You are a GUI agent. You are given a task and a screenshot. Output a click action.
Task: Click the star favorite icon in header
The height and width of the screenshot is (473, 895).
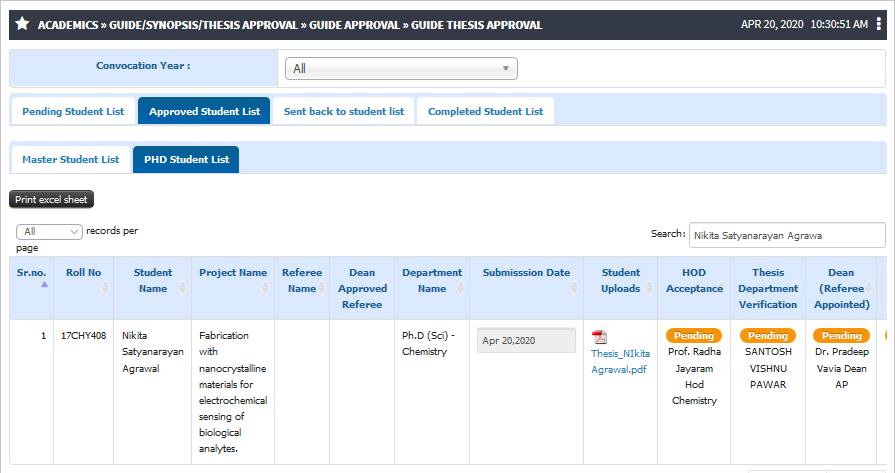tap(22, 24)
